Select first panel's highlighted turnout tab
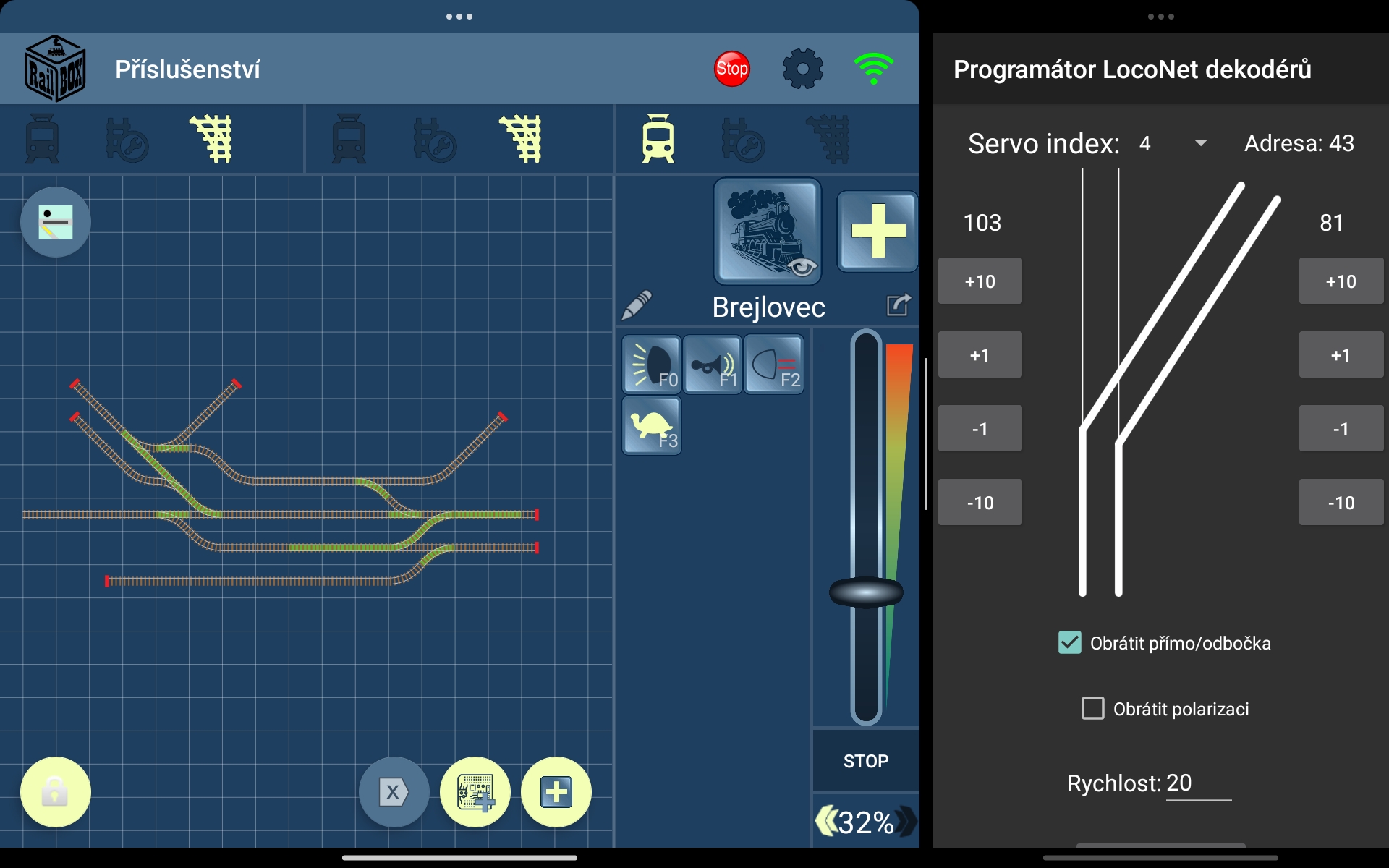 (x=211, y=139)
